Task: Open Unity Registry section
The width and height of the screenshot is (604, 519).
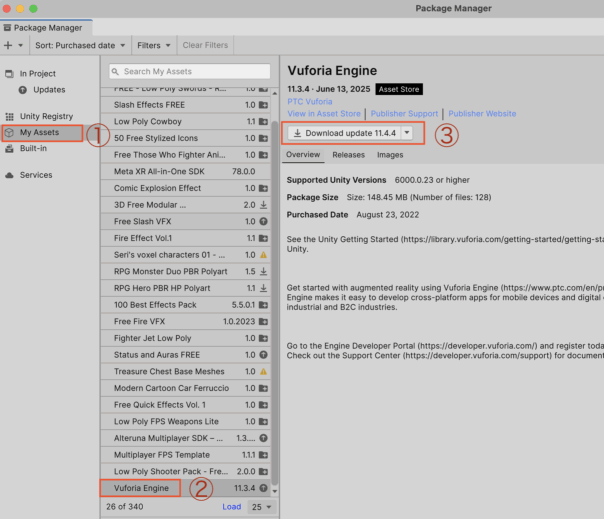Action: [46, 116]
